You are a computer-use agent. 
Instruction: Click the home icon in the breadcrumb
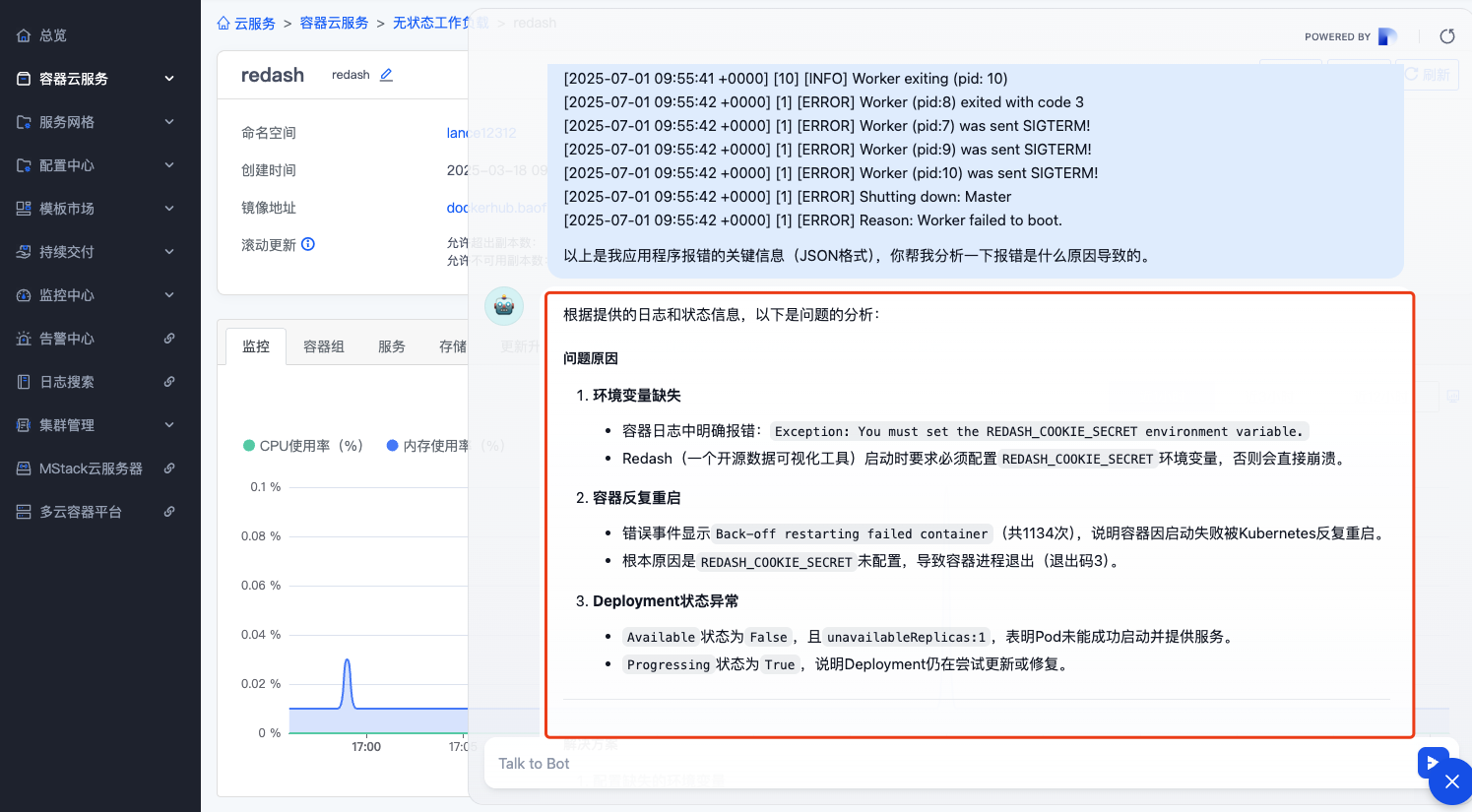click(224, 23)
